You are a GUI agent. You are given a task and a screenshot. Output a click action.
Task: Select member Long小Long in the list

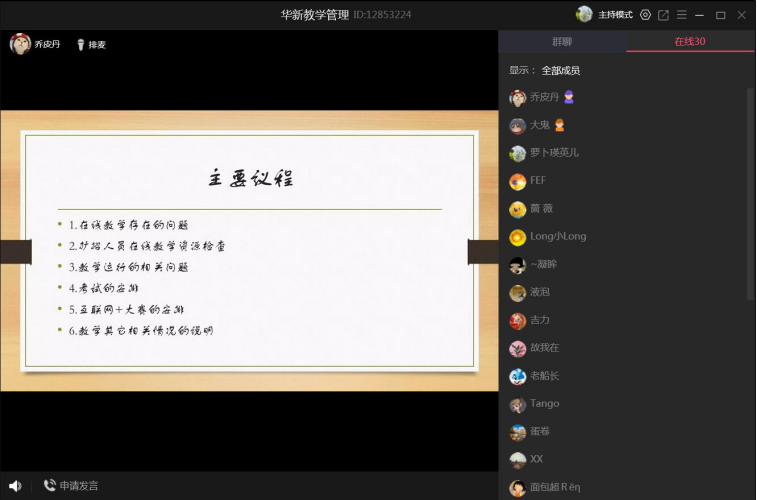pos(558,237)
